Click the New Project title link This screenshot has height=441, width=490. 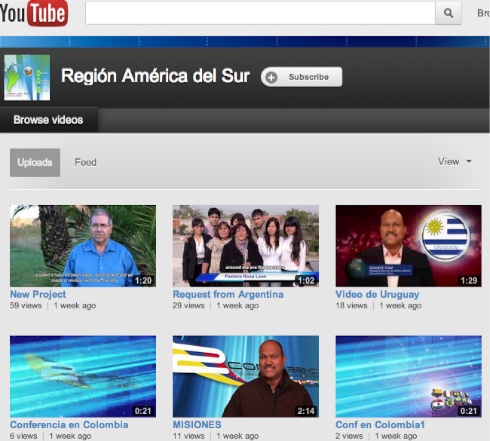[38, 295]
